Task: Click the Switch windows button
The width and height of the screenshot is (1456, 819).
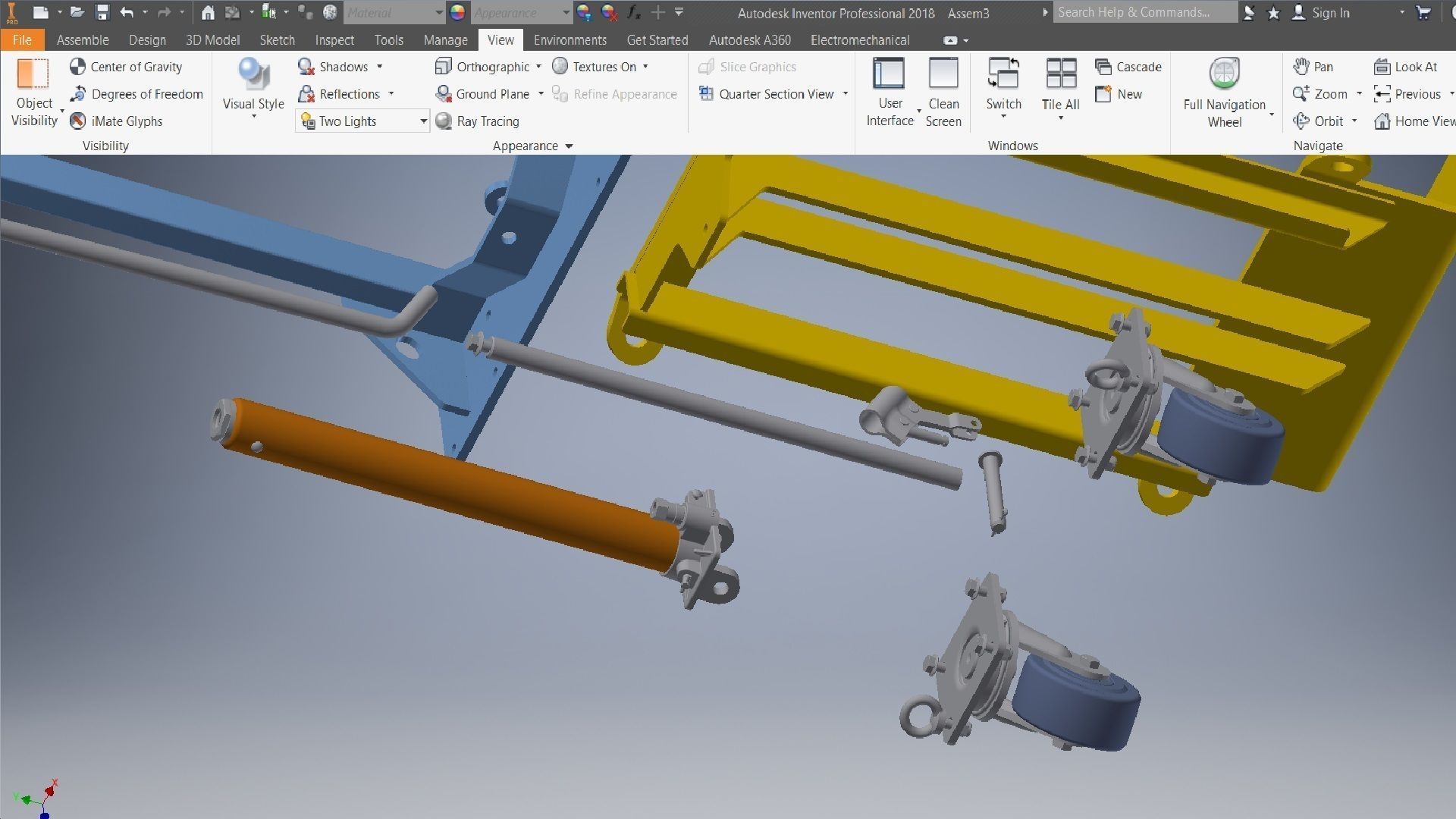Action: (x=1003, y=88)
